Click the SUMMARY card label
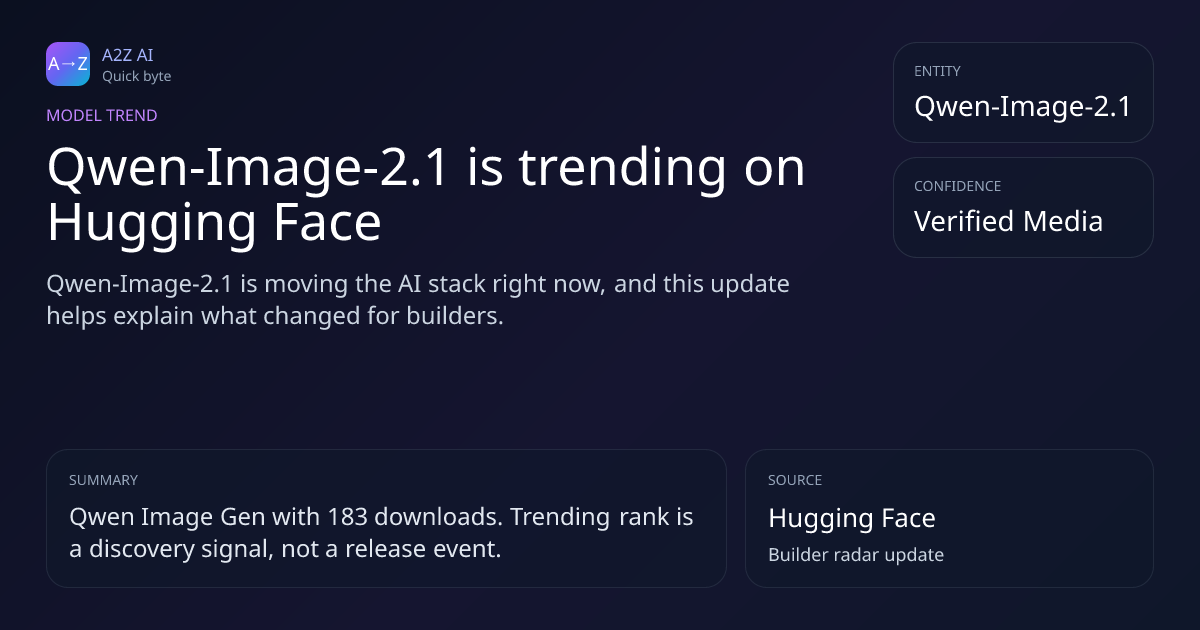This screenshot has height=630, width=1200. (x=103, y=480)
